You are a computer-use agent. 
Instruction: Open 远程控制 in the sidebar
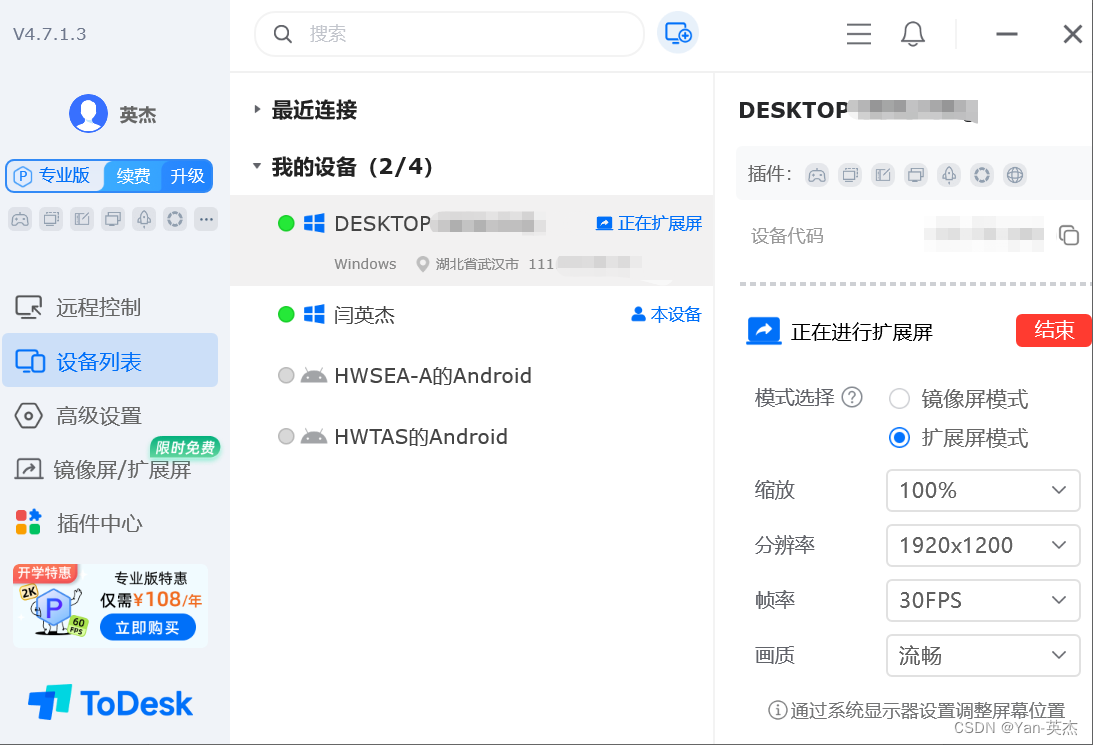[x=110, y=307]
